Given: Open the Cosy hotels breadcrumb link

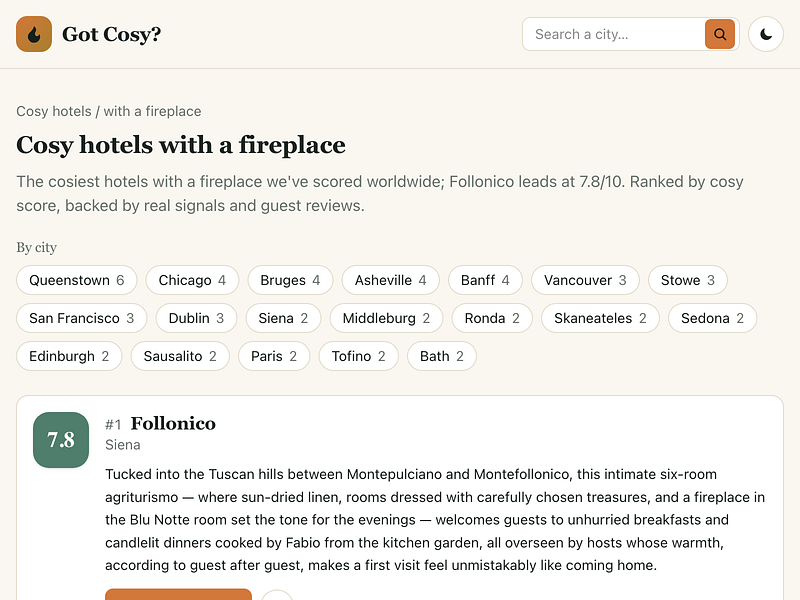Looking at the screenshot, I should click(x=54, y=111).
